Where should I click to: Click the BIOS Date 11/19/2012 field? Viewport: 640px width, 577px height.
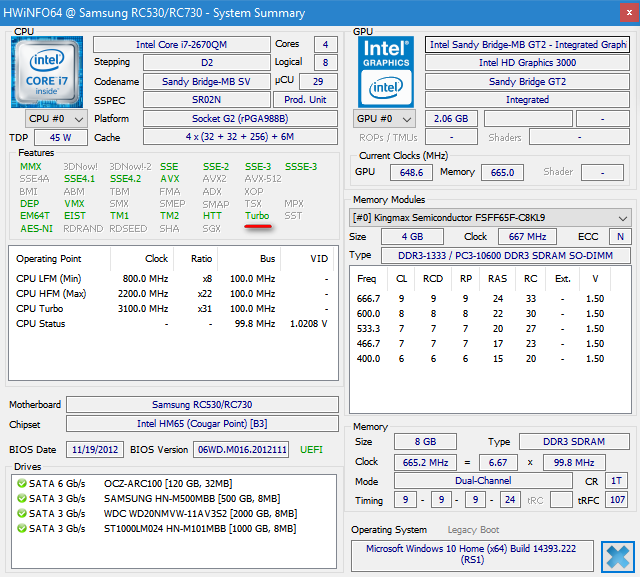click(95, 450)
